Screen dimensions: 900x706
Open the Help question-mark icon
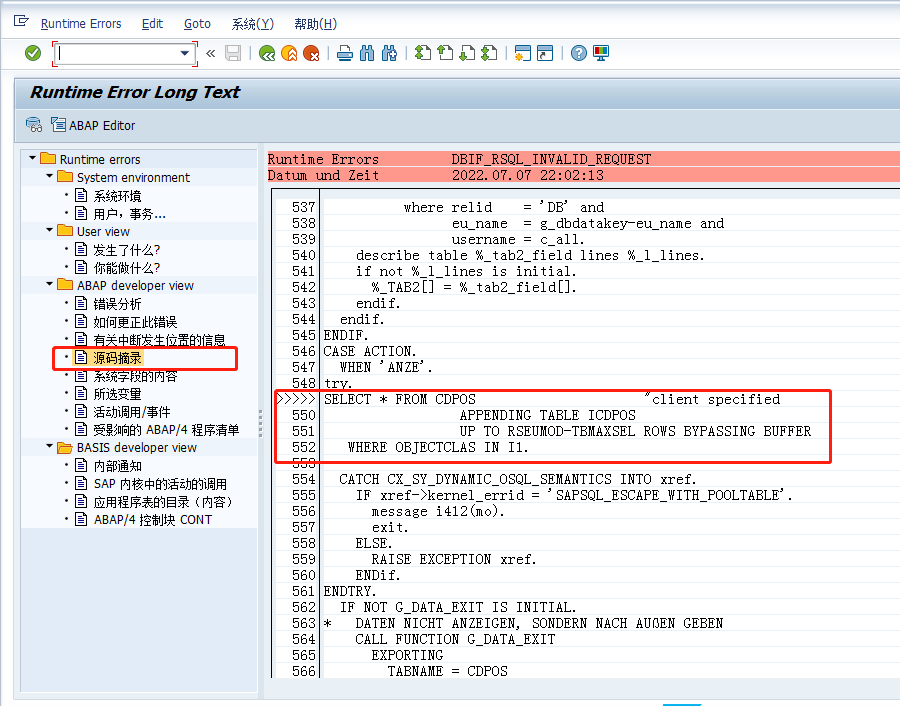pyautogui.click(x=578, y=54)
